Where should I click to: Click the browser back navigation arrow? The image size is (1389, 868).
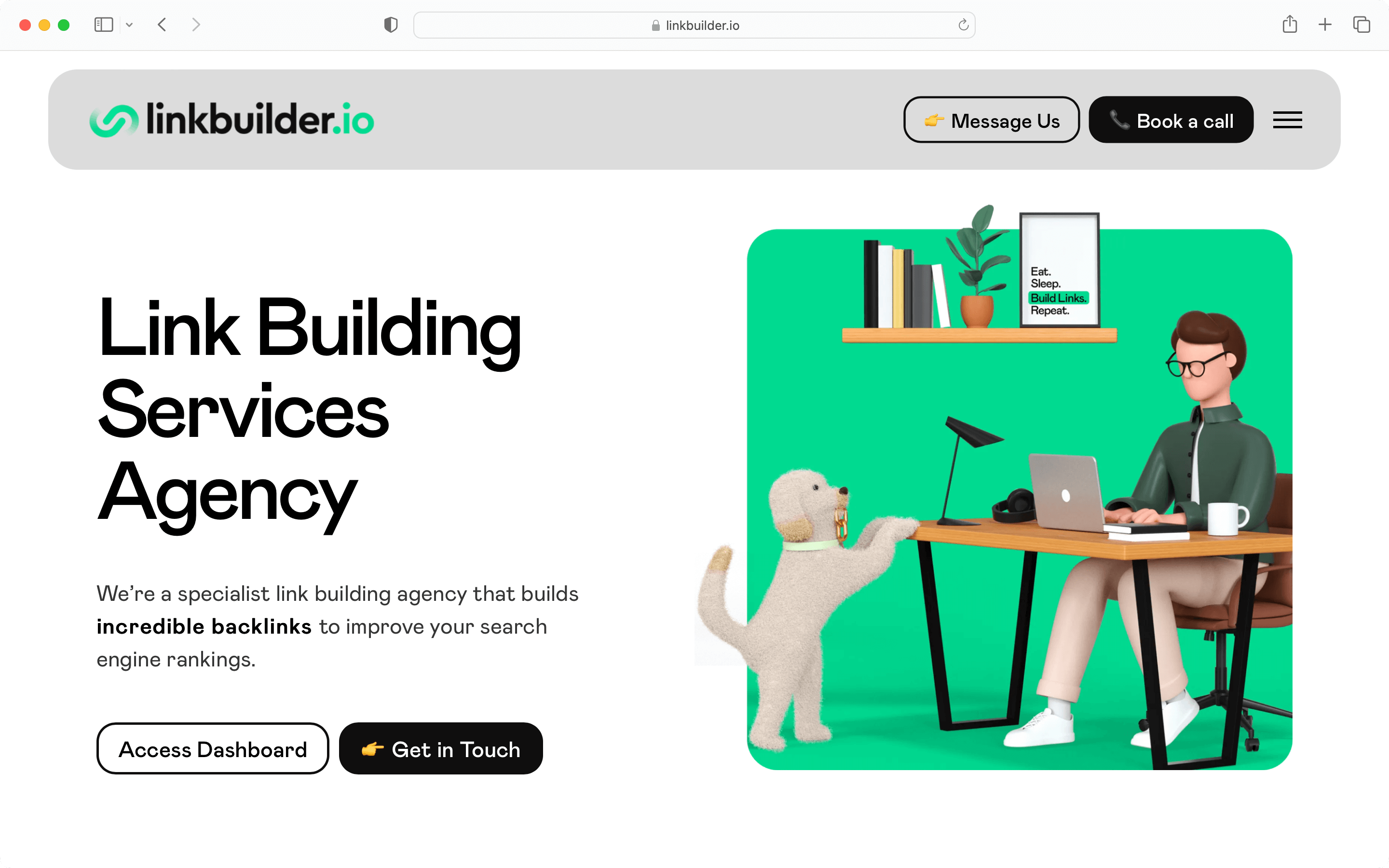[x=163, y=25]
